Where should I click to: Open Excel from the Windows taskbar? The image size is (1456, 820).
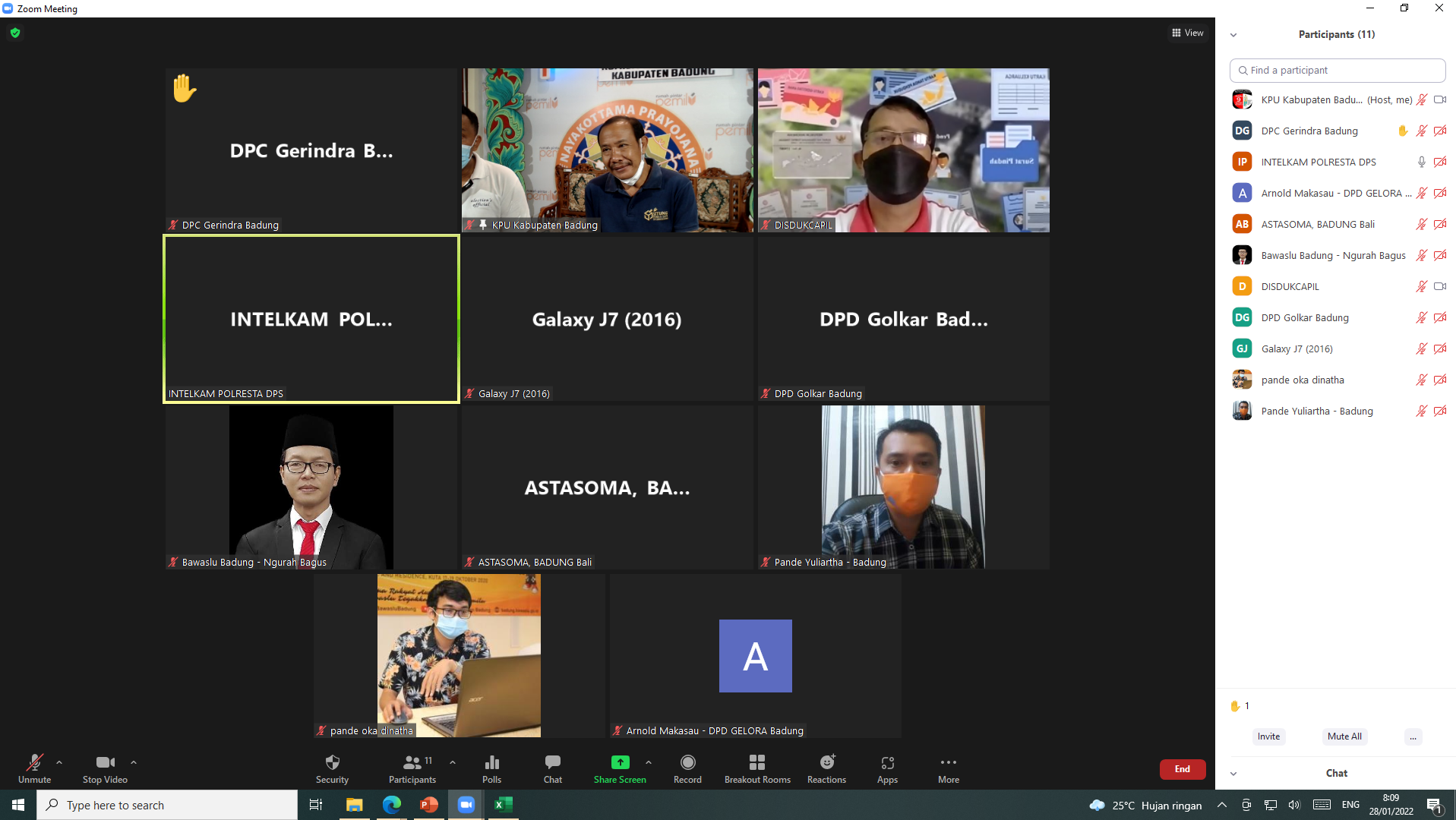(503, 805)
